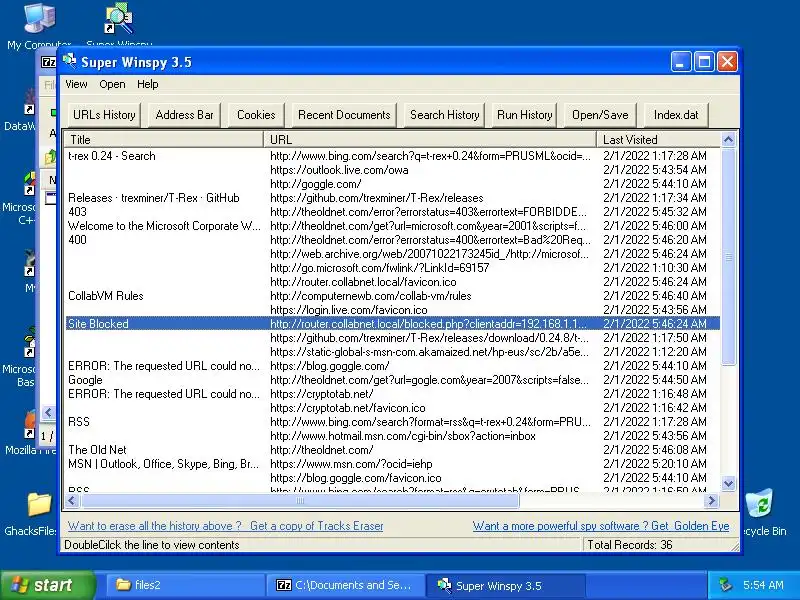Click the horizontal scrollbar right arrow

tap(711, 501)
